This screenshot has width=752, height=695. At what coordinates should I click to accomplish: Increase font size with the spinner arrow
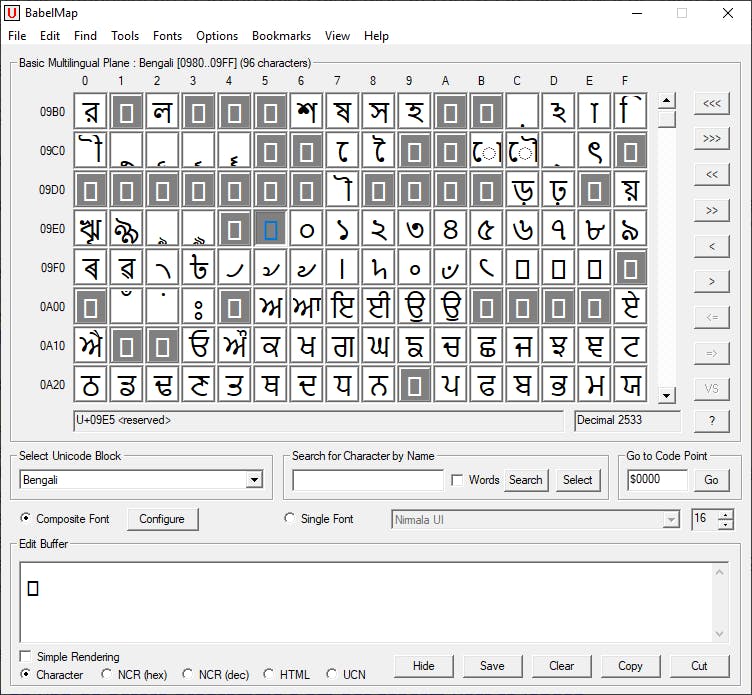726,515
